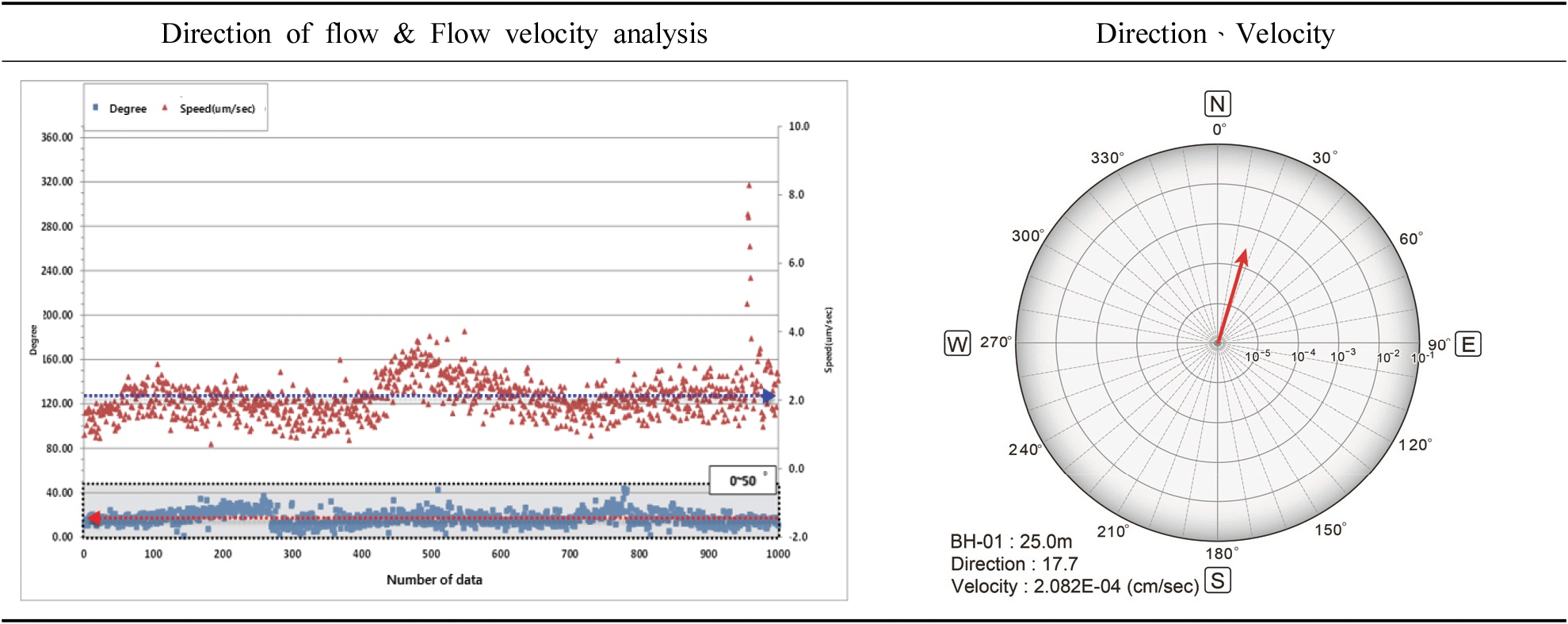The width and height of the screenshot is (1568, 624).
Task: Click the 6.0 speed axis value
Action: tap(796, 263)
